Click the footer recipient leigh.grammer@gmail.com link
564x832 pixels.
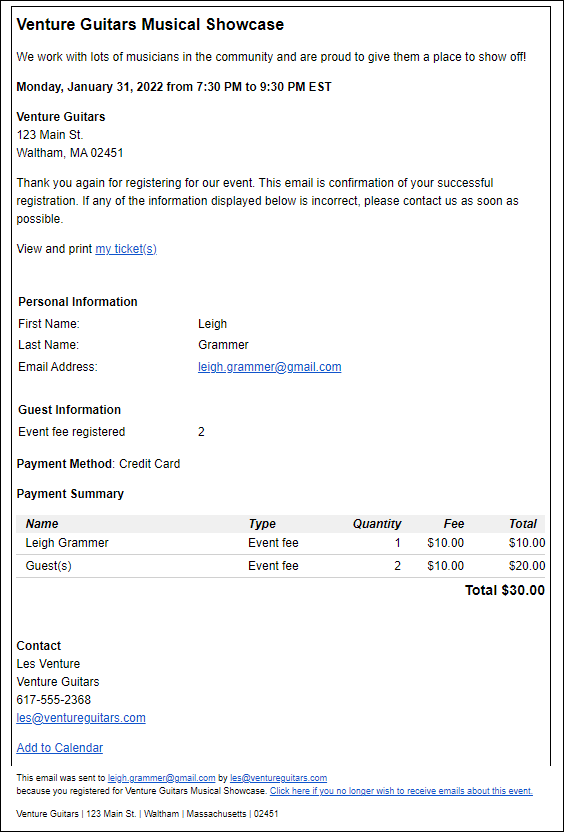[161, 778]
